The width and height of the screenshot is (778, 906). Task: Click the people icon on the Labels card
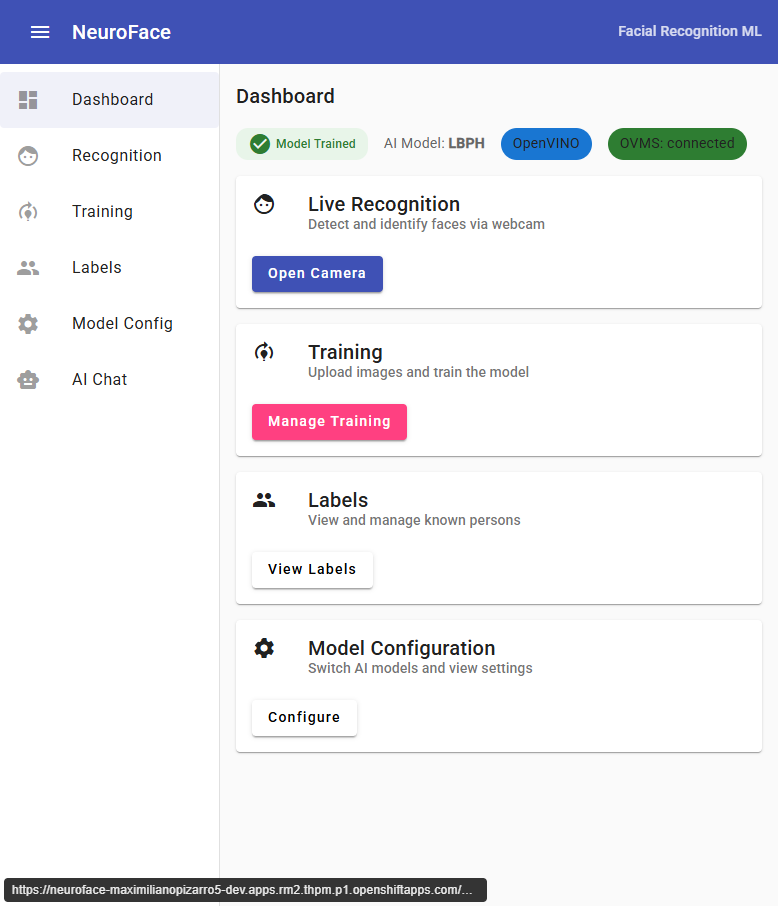264,499
